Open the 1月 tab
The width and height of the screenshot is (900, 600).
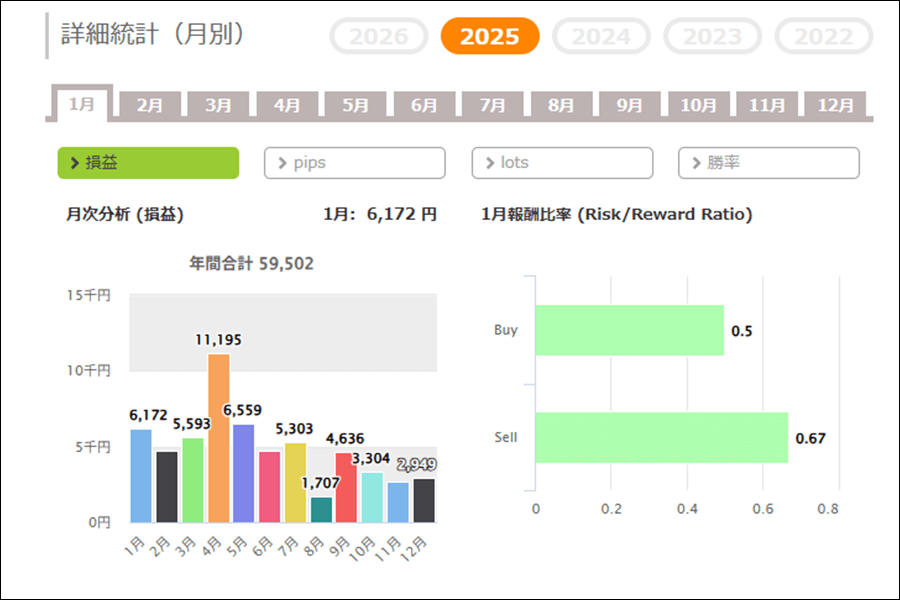tap(82, 104)
